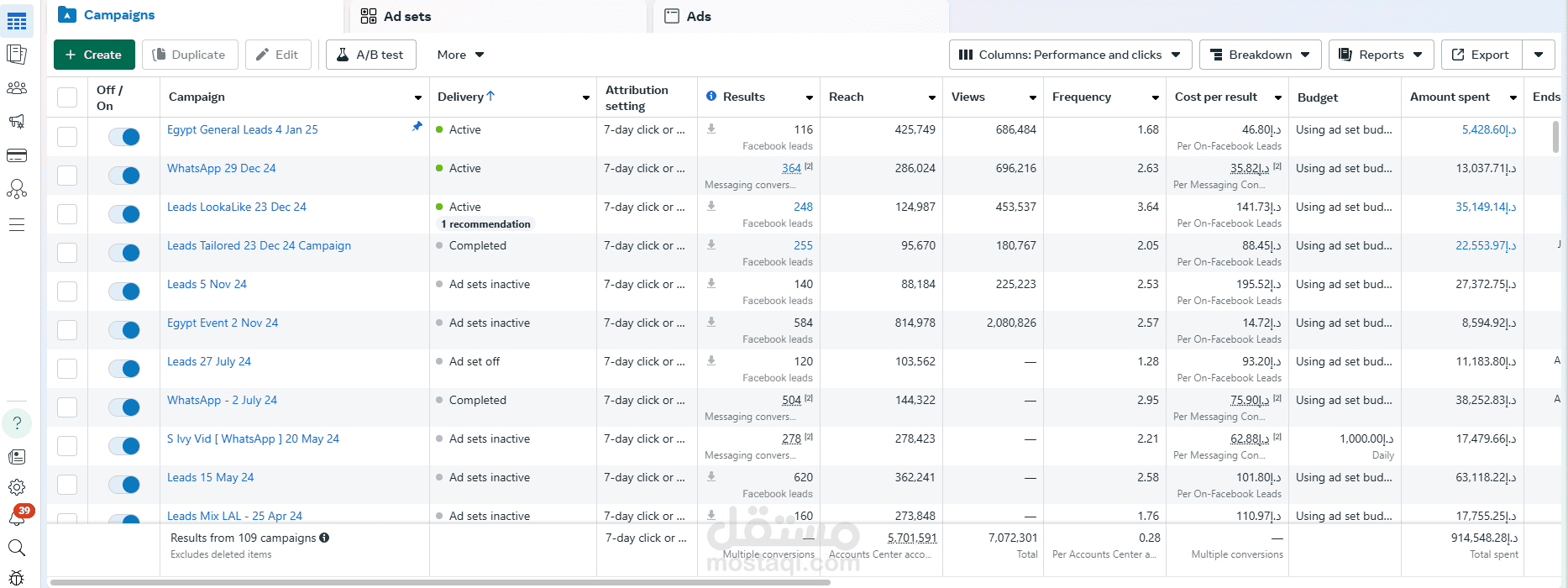Open the Audiences icon in the sidebar
Screen dimensions: 1568x588
tap(17, 88)
